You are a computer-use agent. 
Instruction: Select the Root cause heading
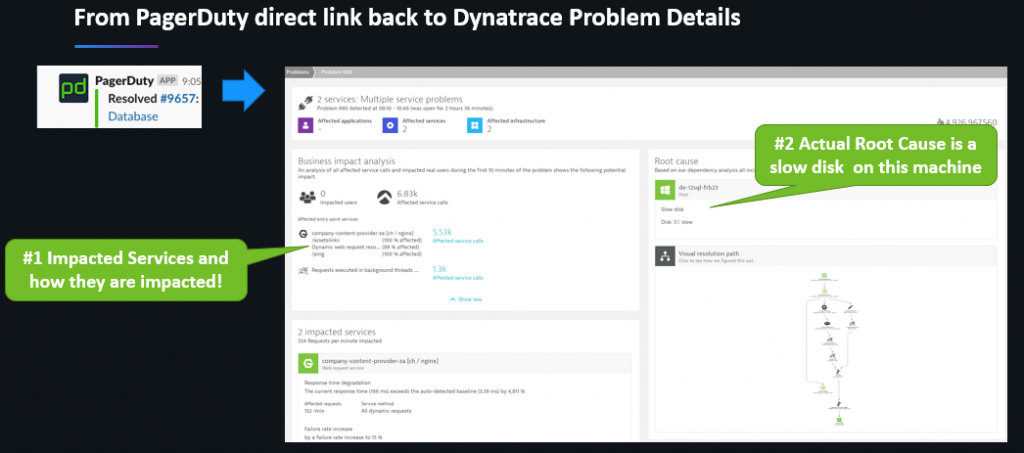pos(677,161)
